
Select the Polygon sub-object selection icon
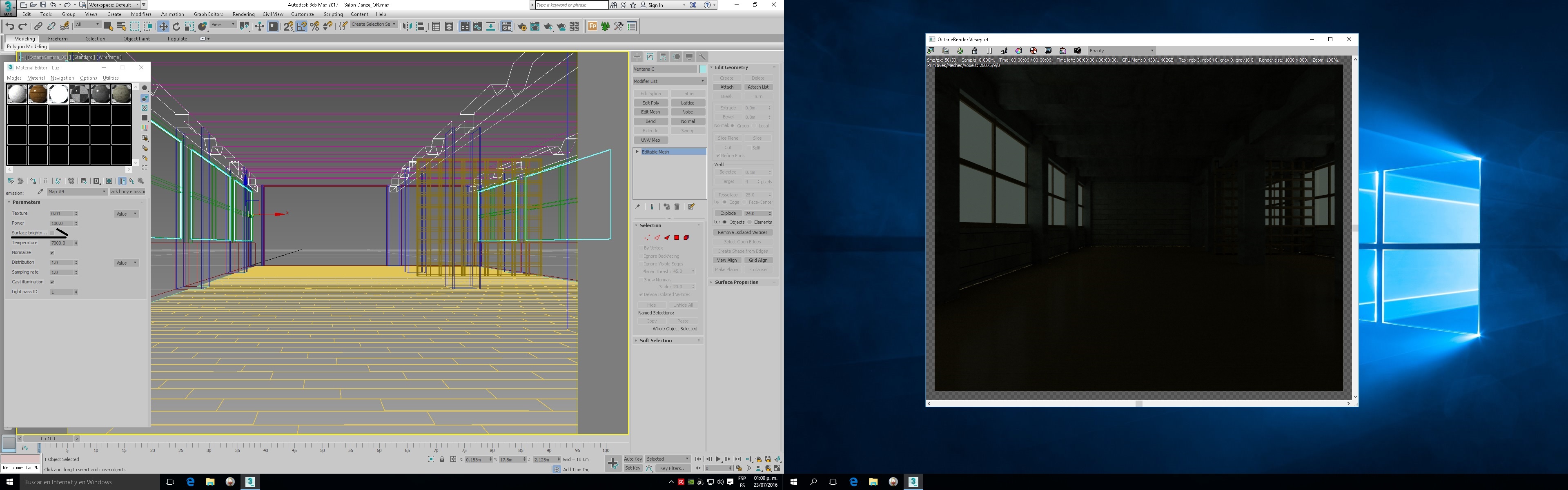pos(676,237)
